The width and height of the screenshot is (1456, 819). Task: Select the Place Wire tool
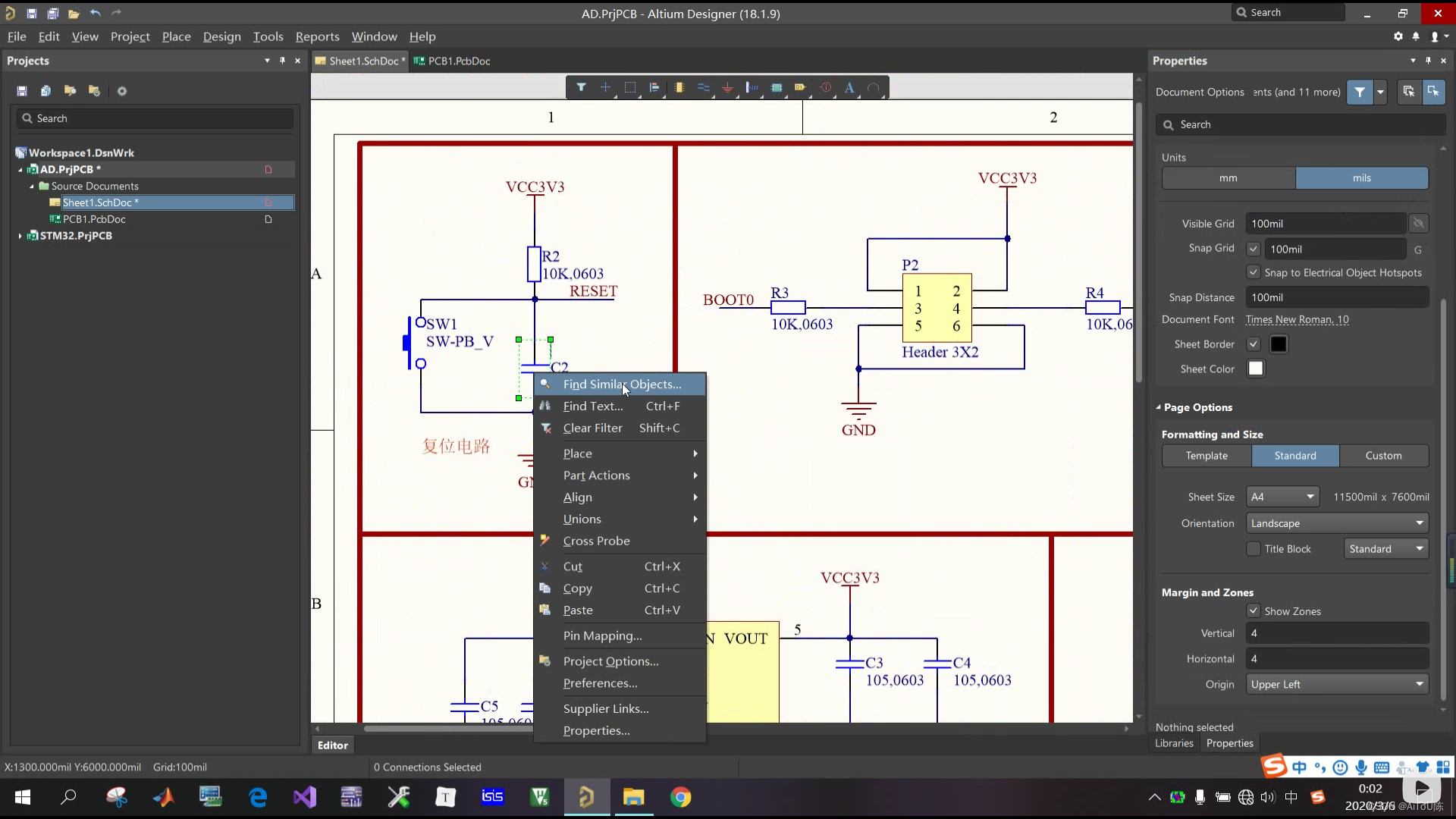(x=703, y=88)
